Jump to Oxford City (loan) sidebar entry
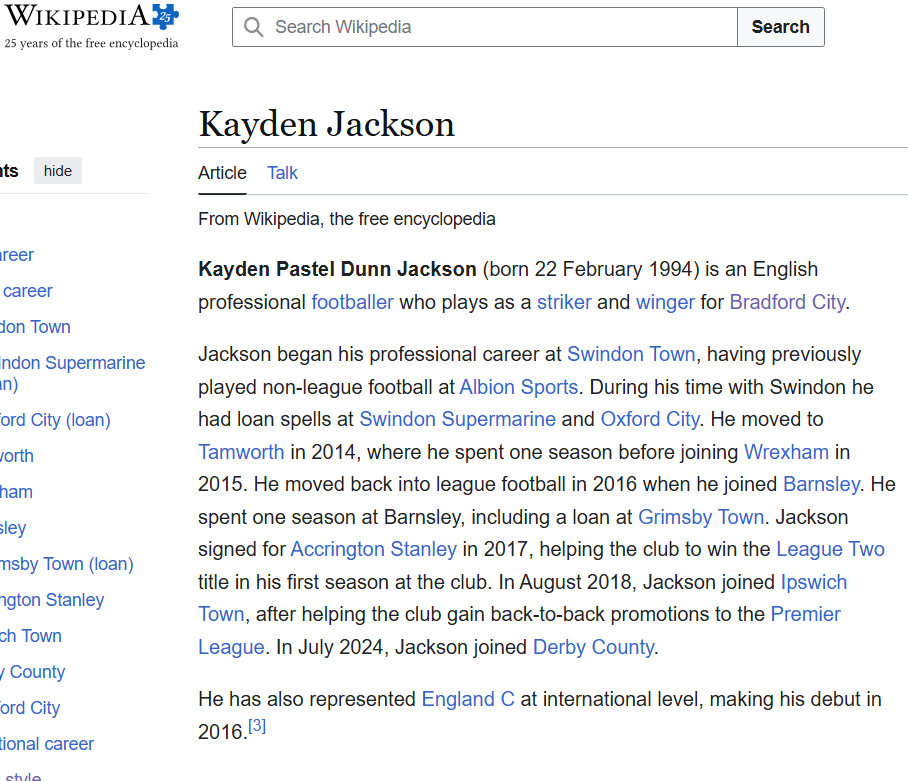 coord(55,420)
